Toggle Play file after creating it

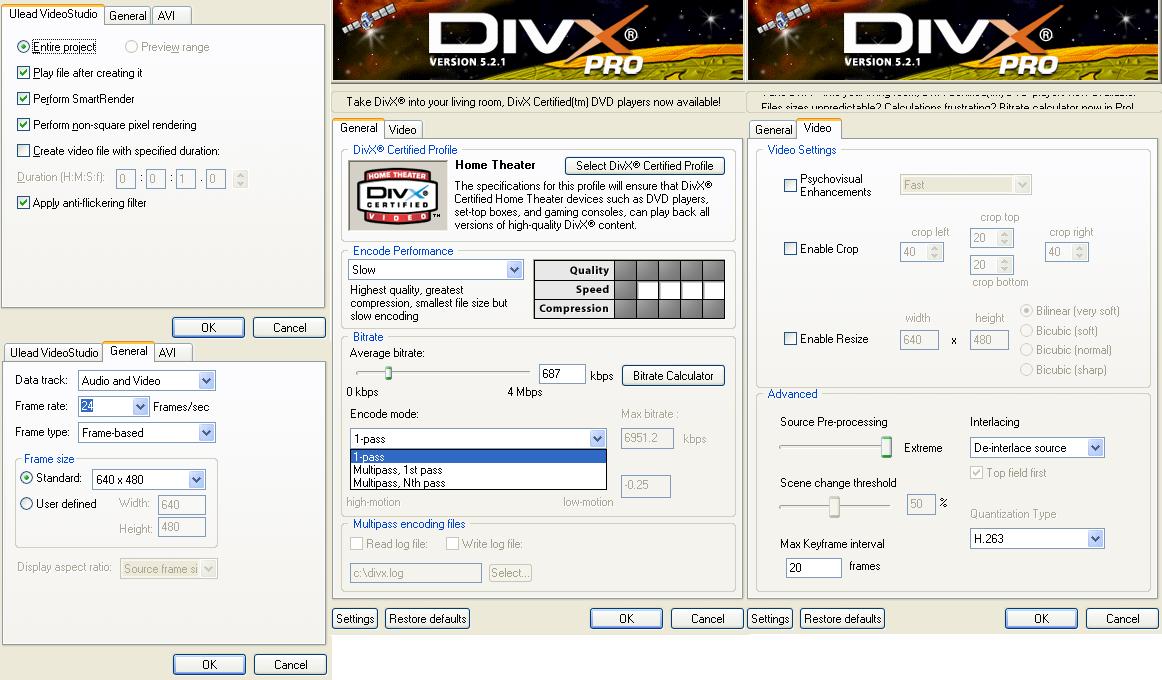[23, 73]
